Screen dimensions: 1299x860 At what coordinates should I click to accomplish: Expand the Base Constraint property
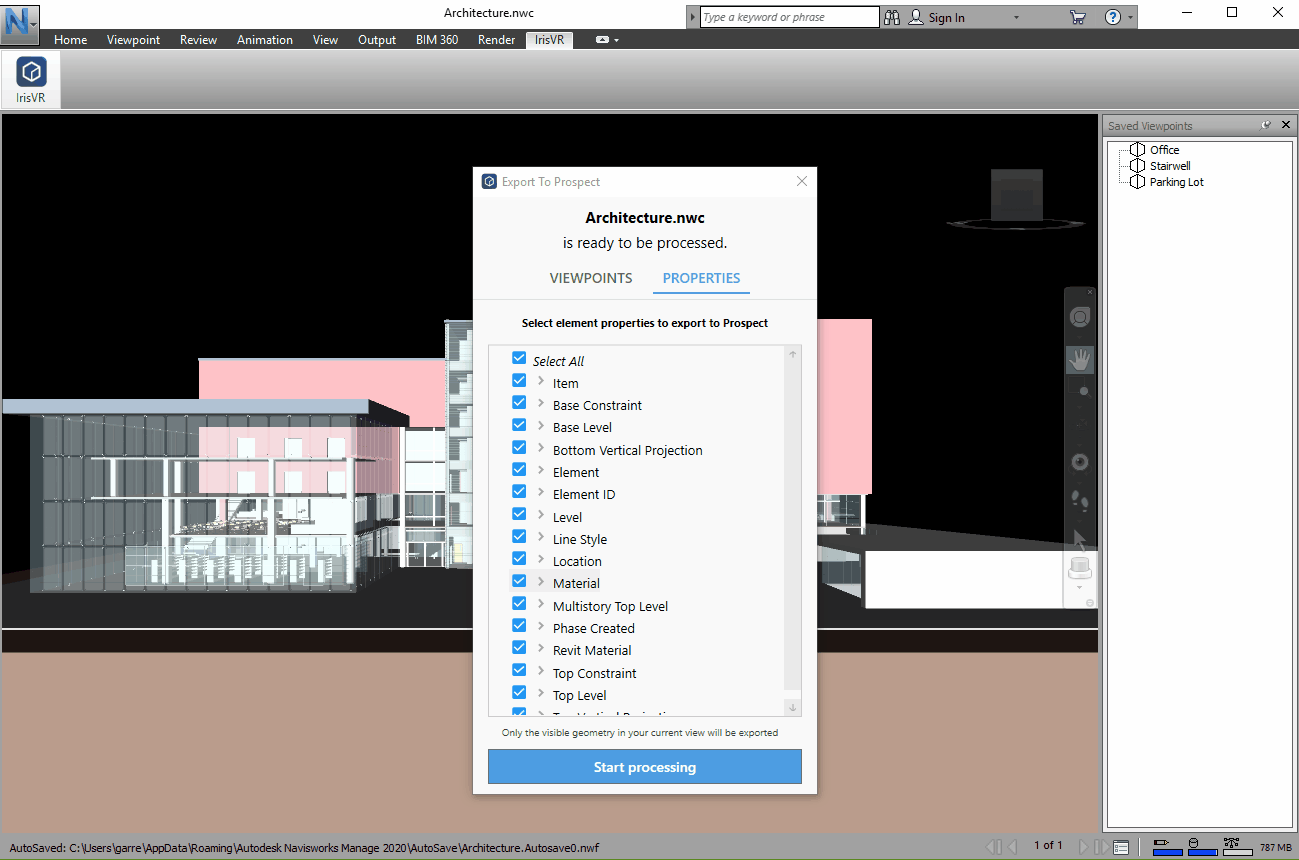[x=541, y=404]
